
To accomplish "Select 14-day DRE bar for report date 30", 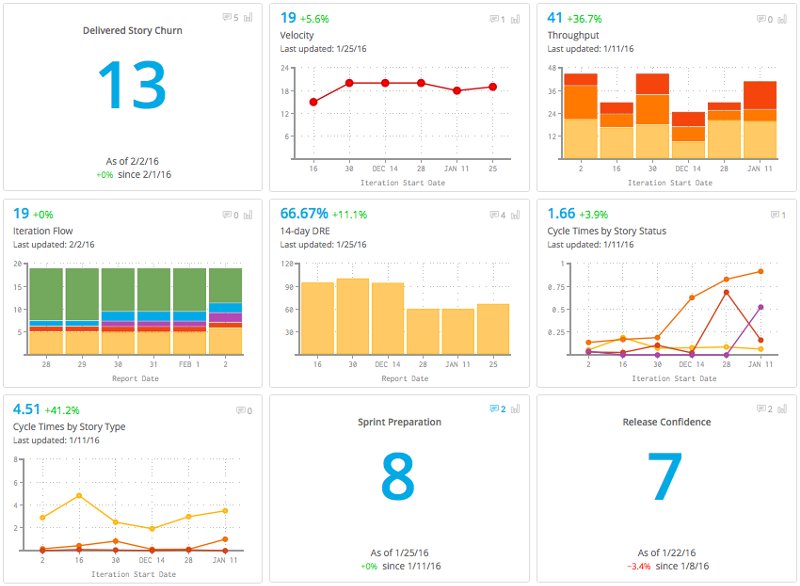I will click(x=353, y=317).
